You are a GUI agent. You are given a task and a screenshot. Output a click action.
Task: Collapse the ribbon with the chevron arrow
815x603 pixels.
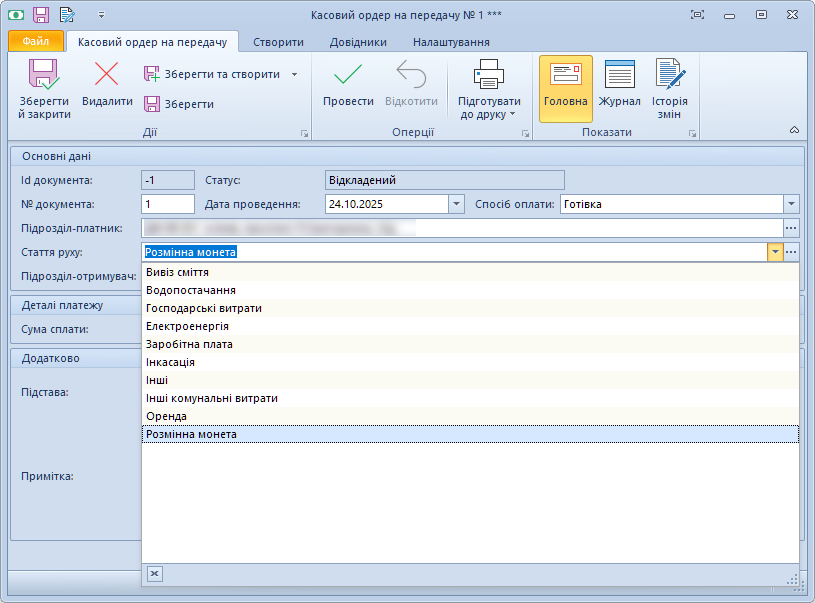tap(794, 130)
